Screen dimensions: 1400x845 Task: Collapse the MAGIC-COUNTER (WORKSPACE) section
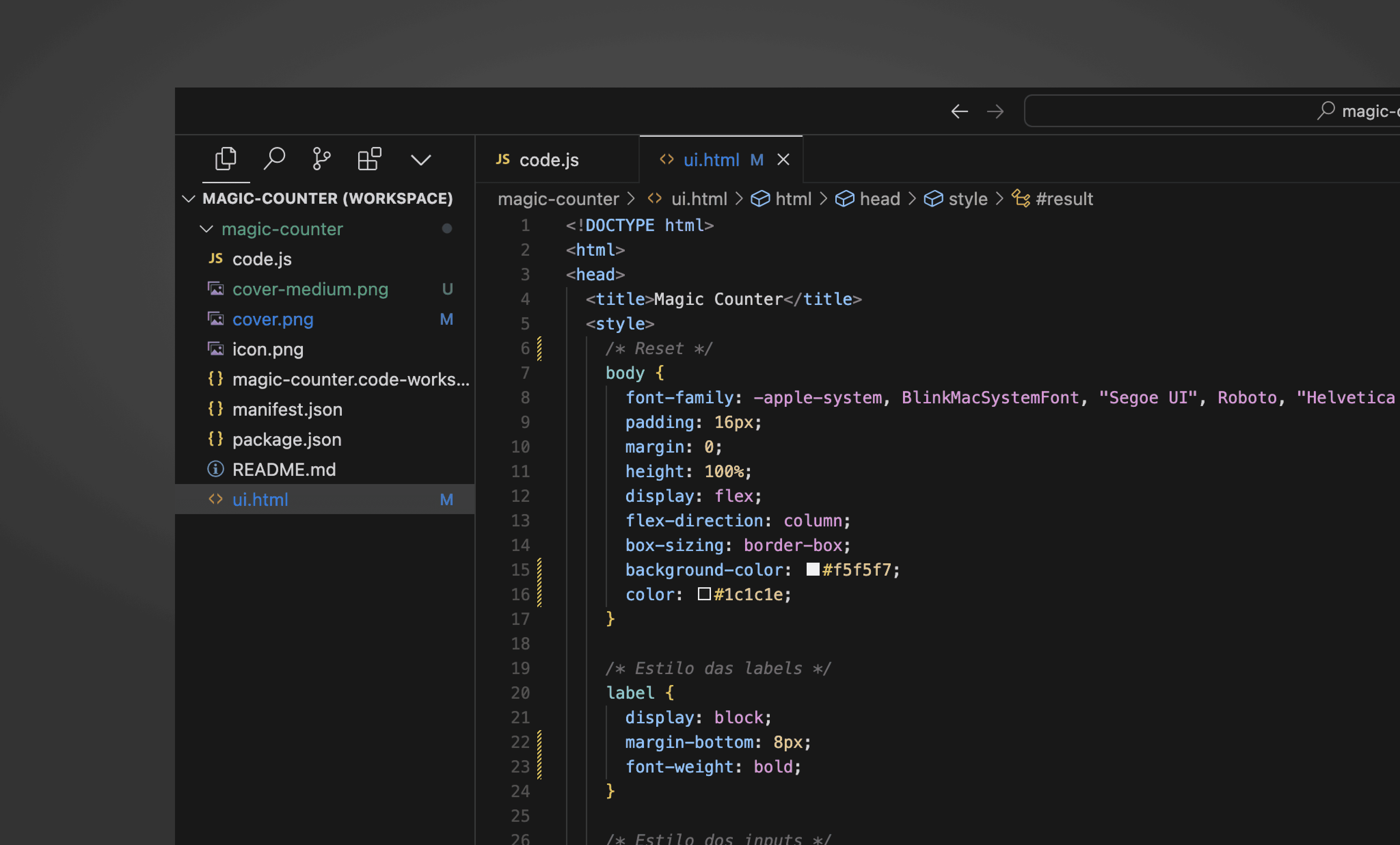point(189,198)
